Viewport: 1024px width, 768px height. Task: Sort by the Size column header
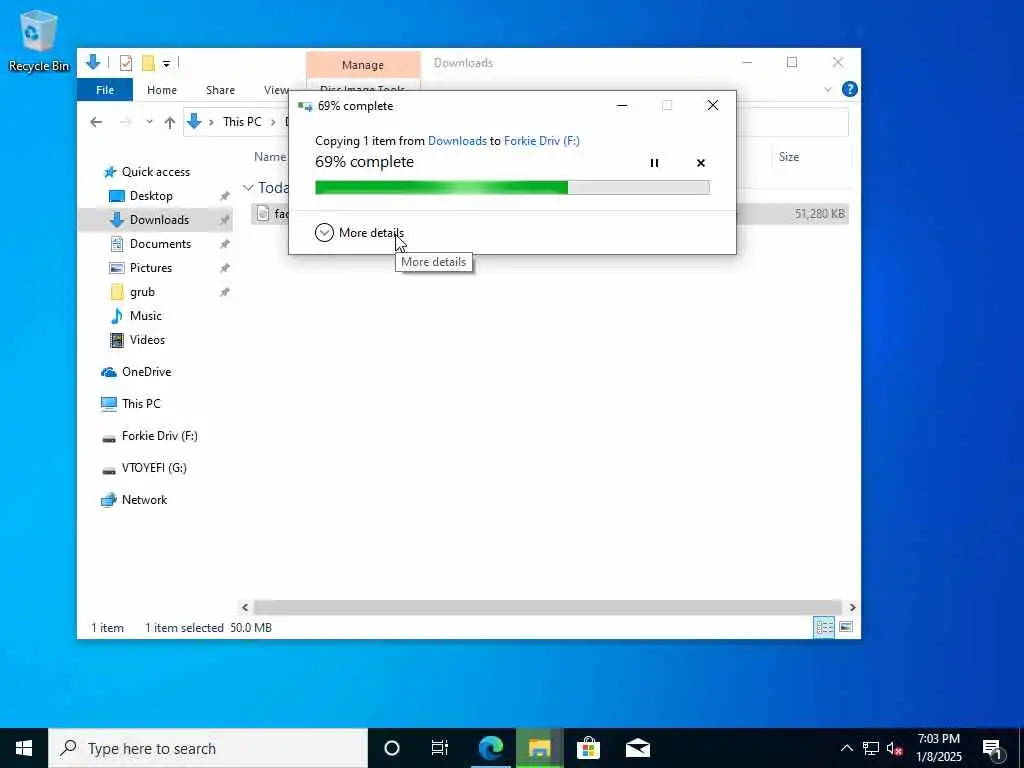[788, 157]
